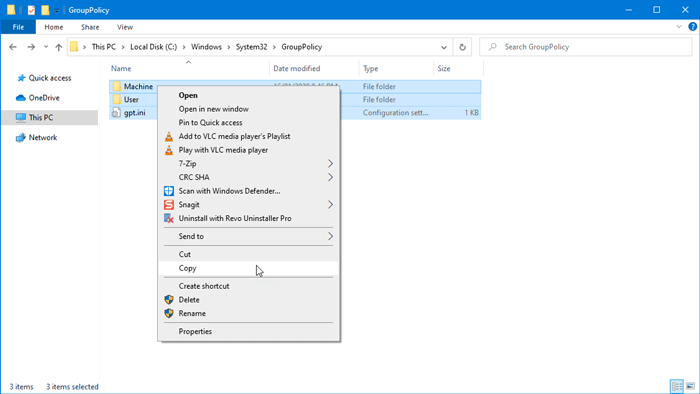This screenshot has width=700, height=394.
Task: Click the VLC cone icon beside Play with VLC
Action: pos(169,150)
